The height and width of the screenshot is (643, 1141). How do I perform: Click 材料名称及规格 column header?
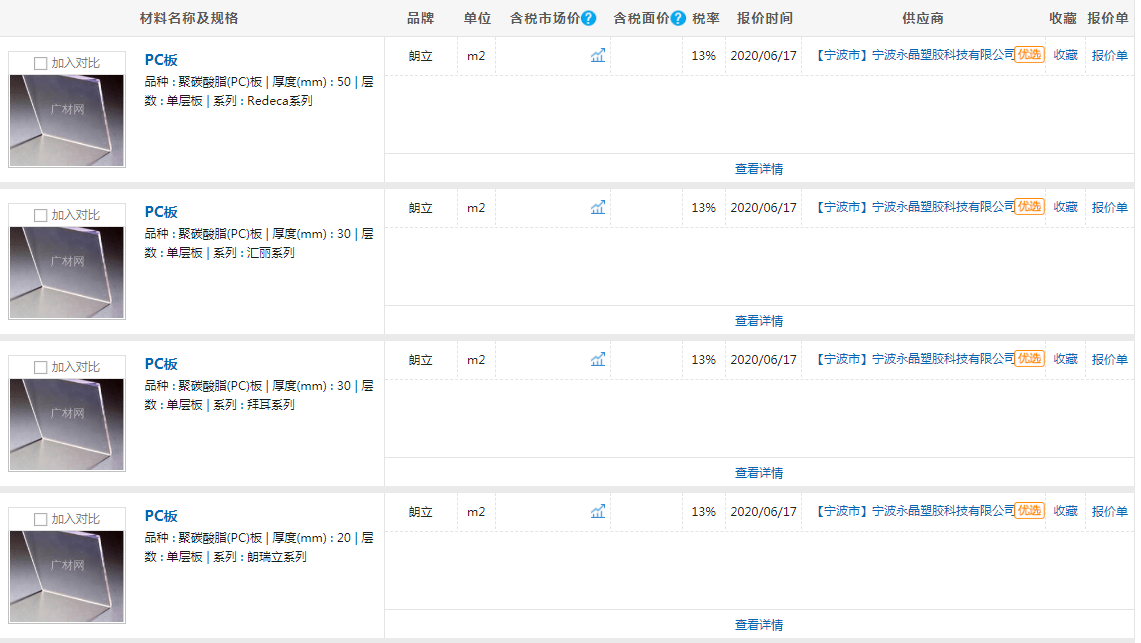189,18
